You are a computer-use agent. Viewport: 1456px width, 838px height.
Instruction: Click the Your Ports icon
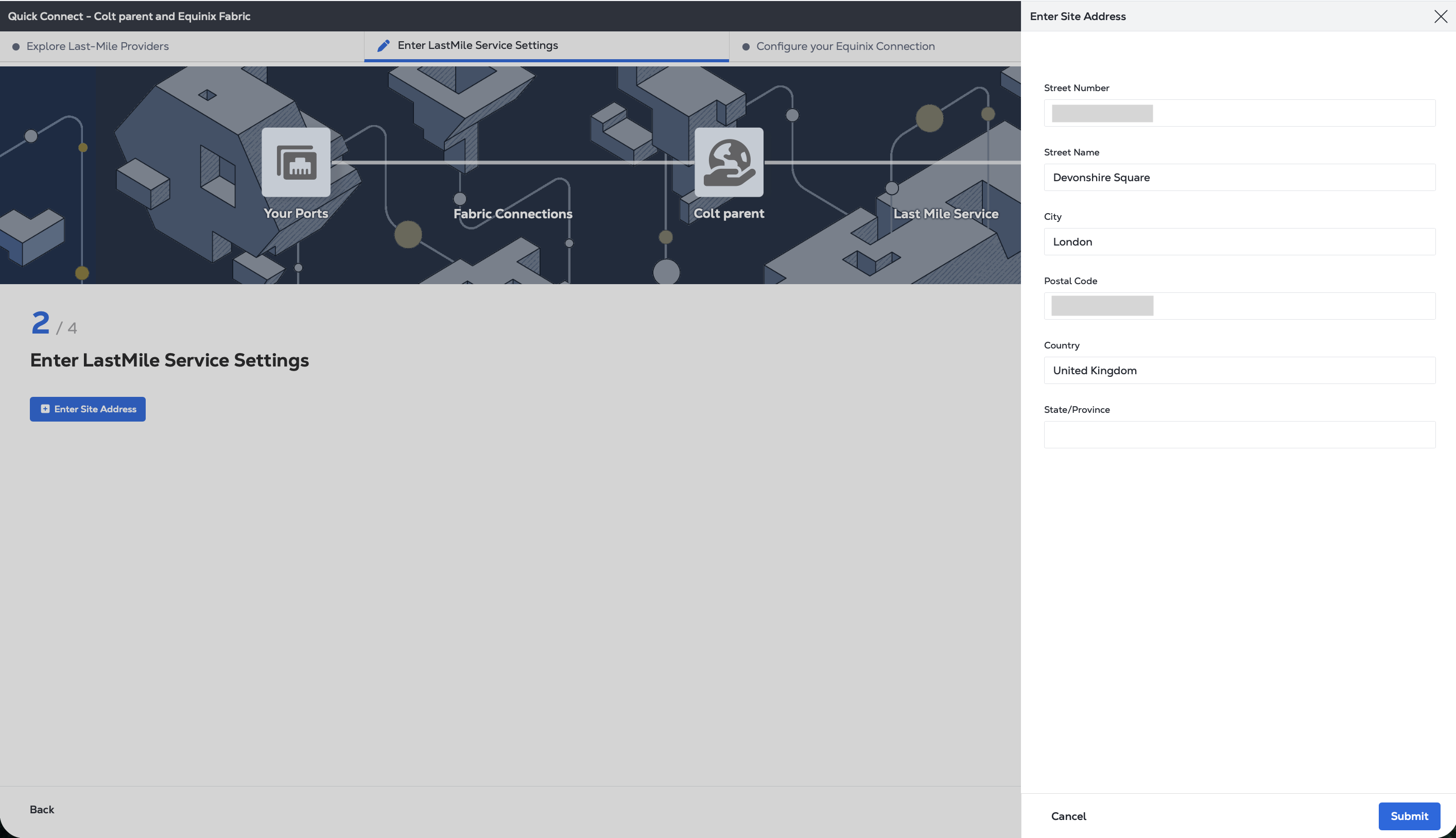click(296, 162)
